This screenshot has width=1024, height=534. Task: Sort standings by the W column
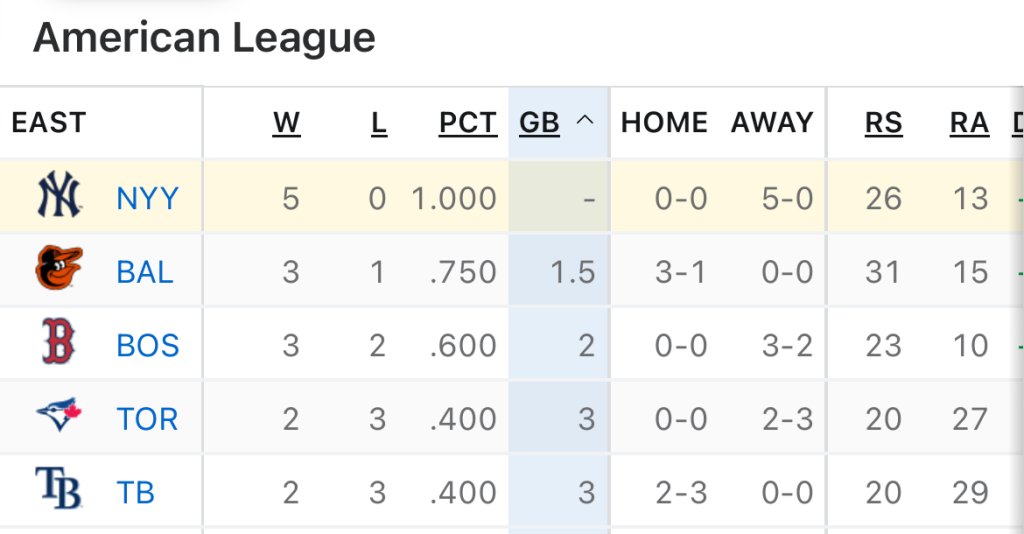click(287, 123)
